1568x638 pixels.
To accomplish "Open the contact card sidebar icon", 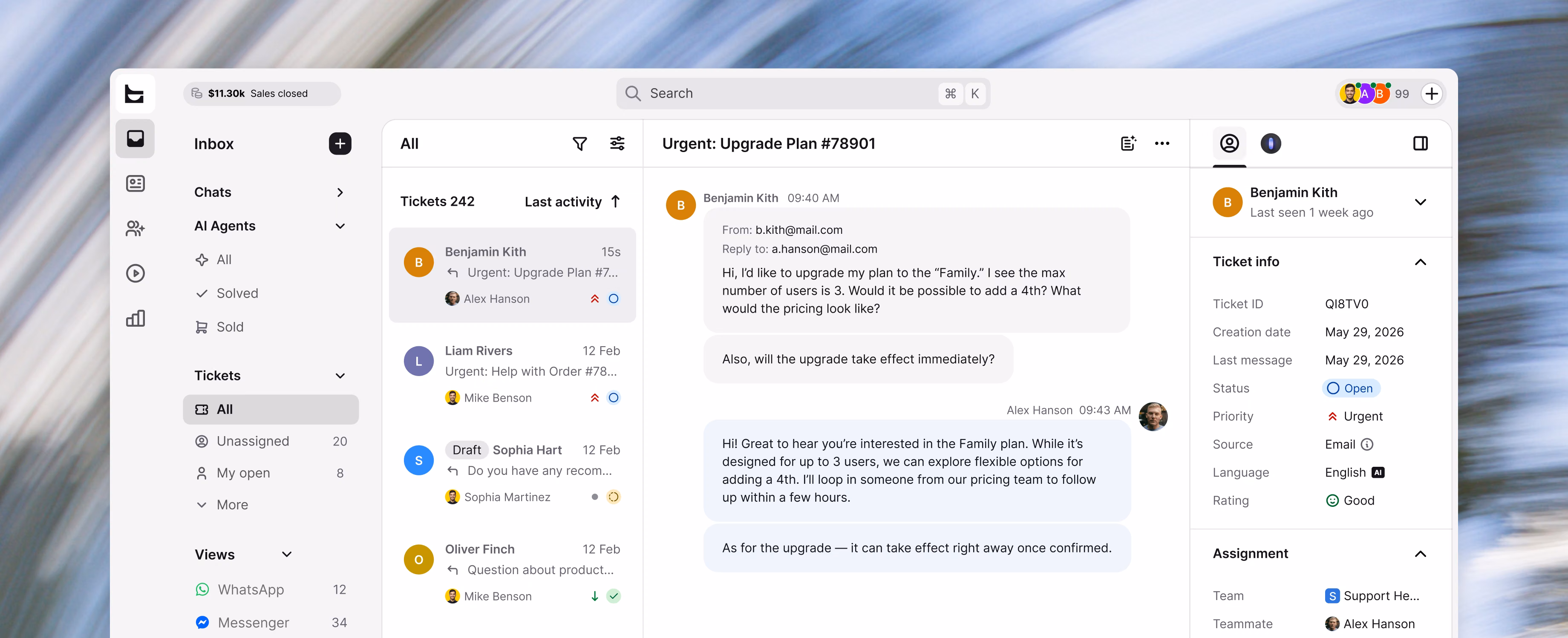I will point(135,184).
